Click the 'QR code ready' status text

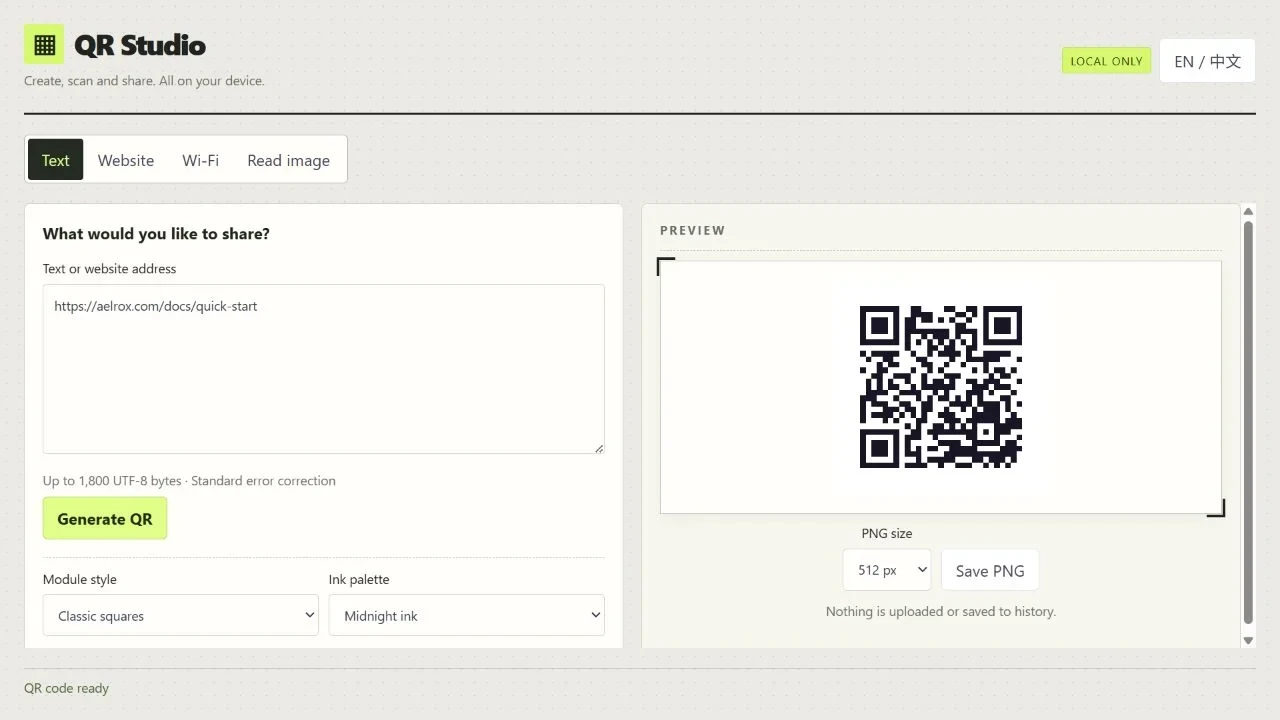(x=66, y=688)
